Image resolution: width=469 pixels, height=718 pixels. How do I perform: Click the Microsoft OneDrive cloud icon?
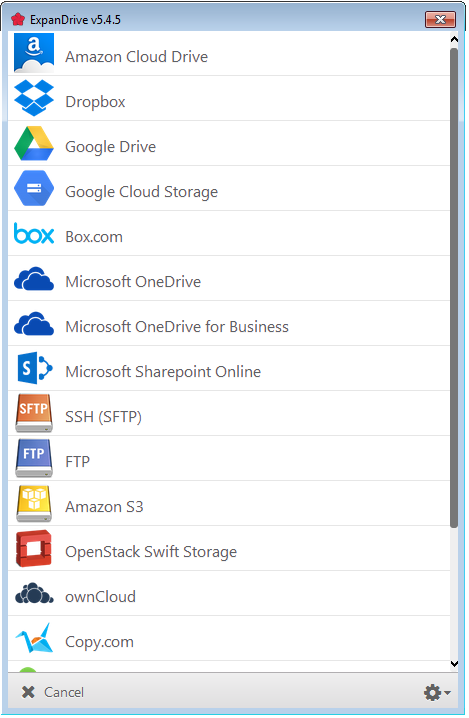pyautogui.click(x=34, y=279)
